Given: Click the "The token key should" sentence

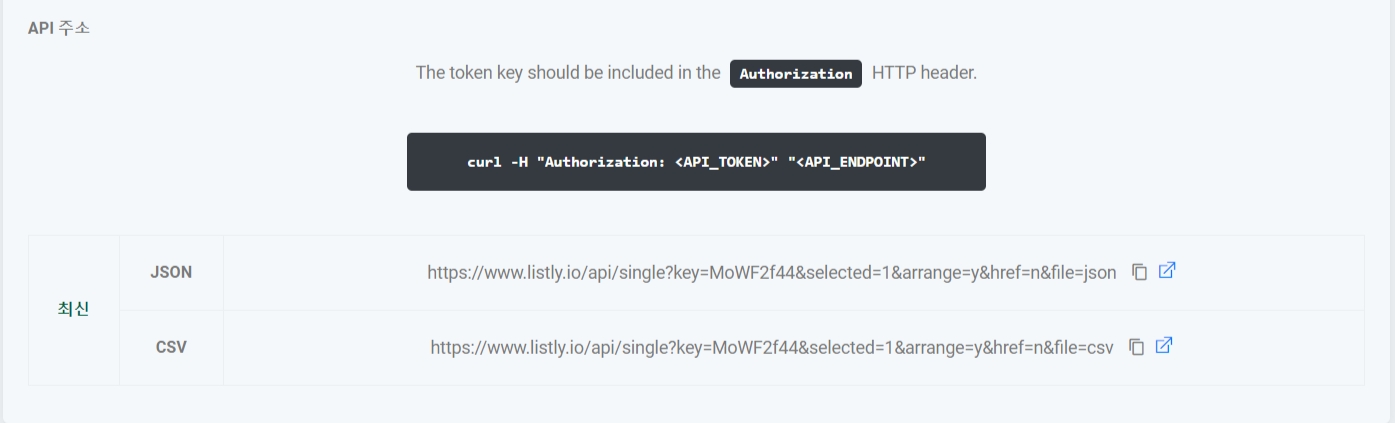Looking at the screenshot, I should 568,74.
